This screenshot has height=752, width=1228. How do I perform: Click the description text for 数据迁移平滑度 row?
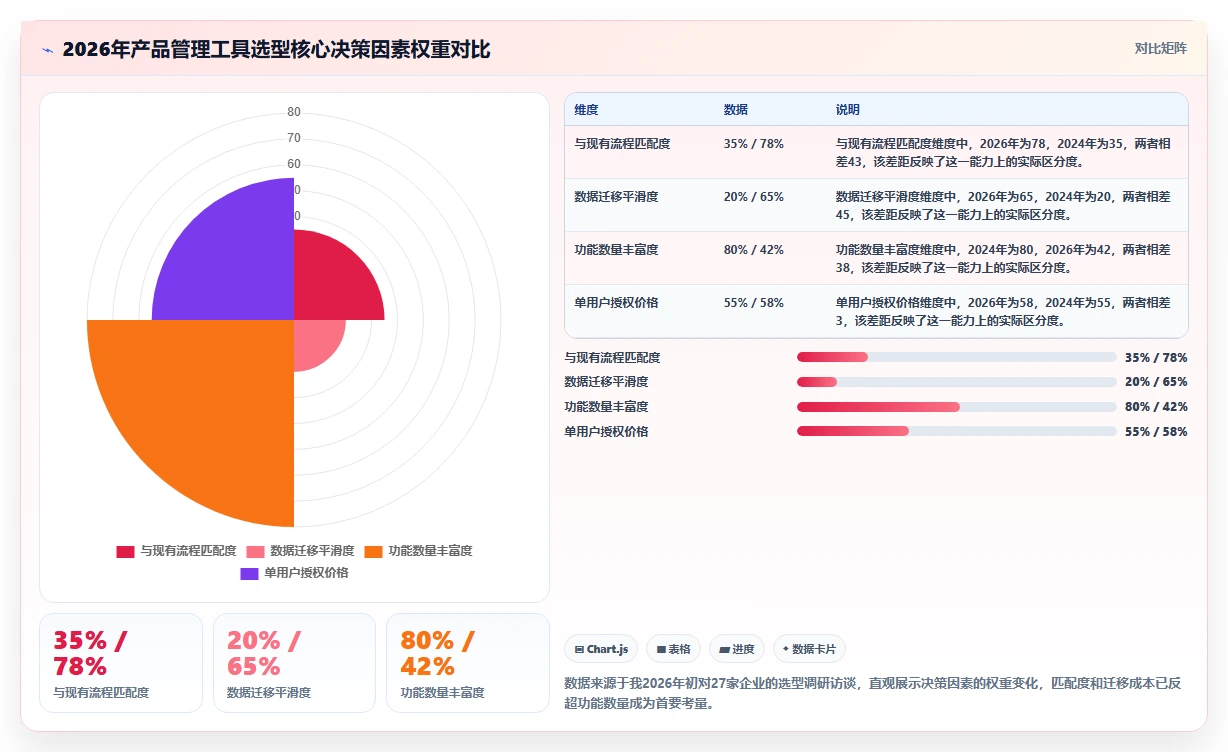[1003, 205]
